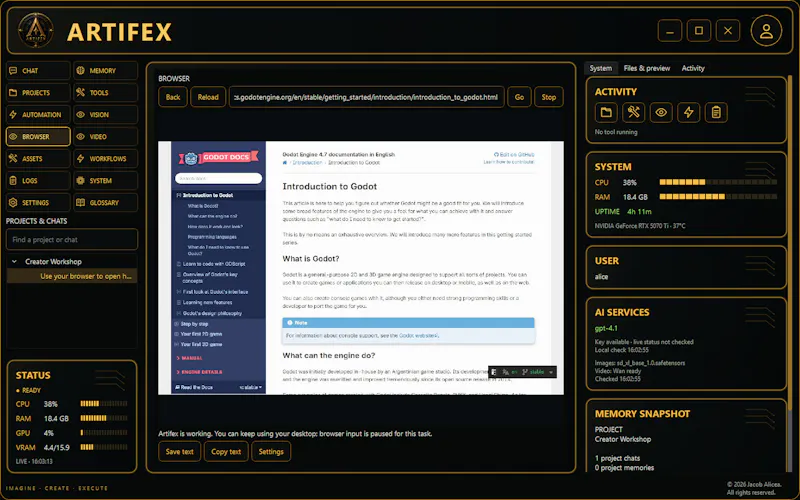Open the Workflows section
800x500 pixels.
106,159
